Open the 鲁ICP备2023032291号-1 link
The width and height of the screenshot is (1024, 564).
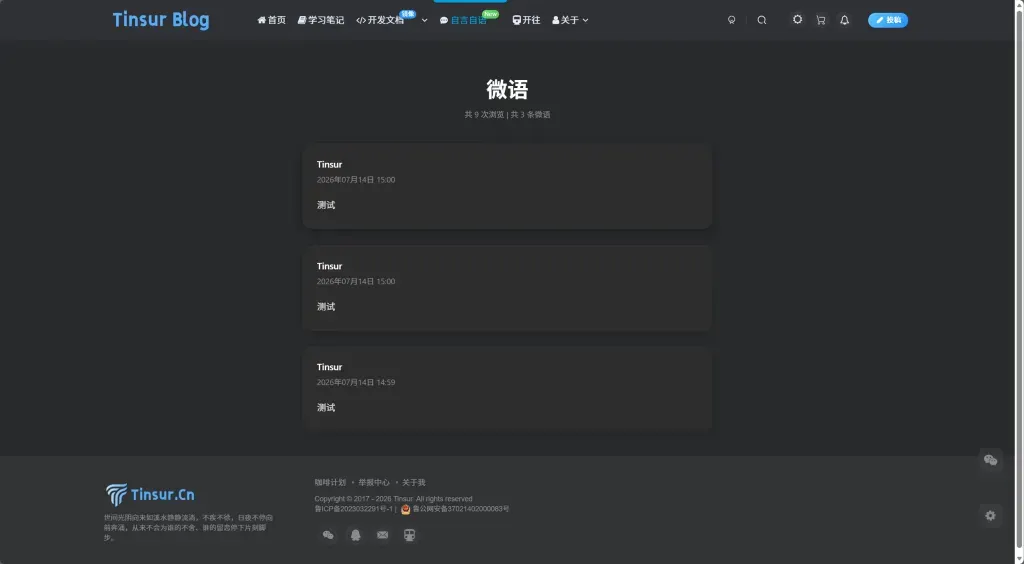click(x=353, y=509)
